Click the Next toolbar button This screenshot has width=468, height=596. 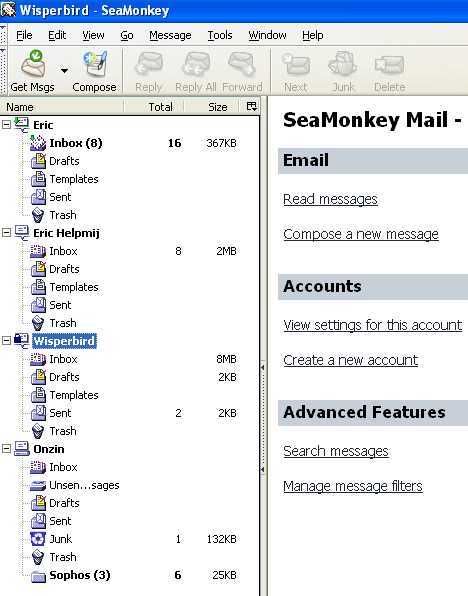tap(296, 71)
